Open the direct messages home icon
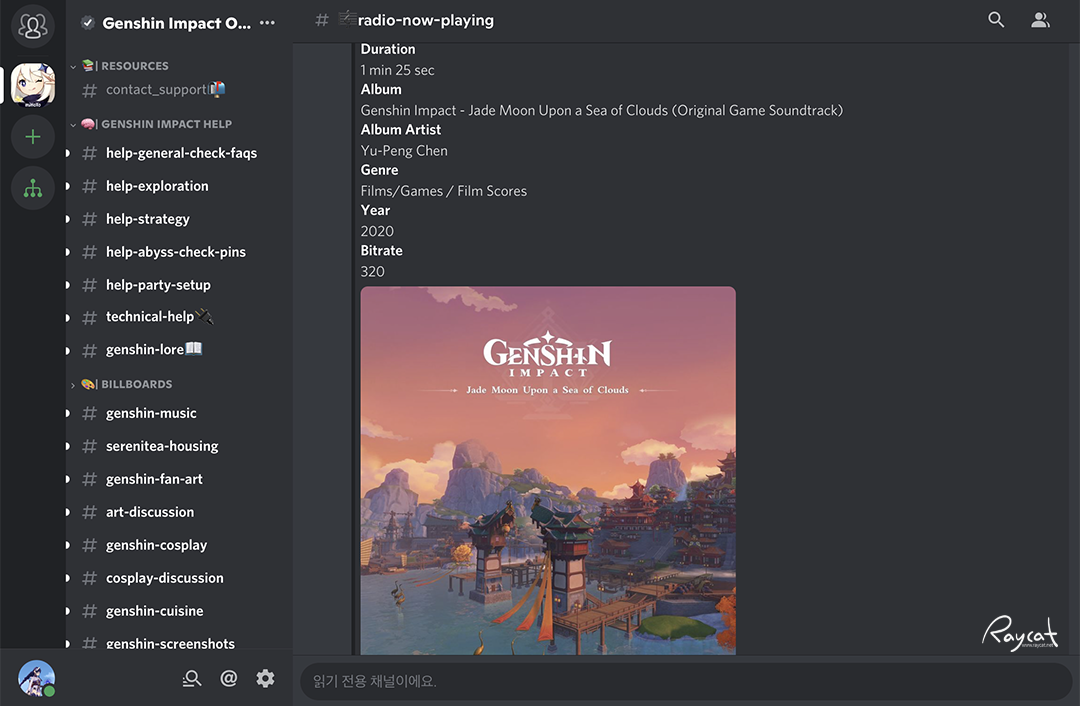This screenshot has width=1080, height=706. pyautogui.click(x=32, y=26)
